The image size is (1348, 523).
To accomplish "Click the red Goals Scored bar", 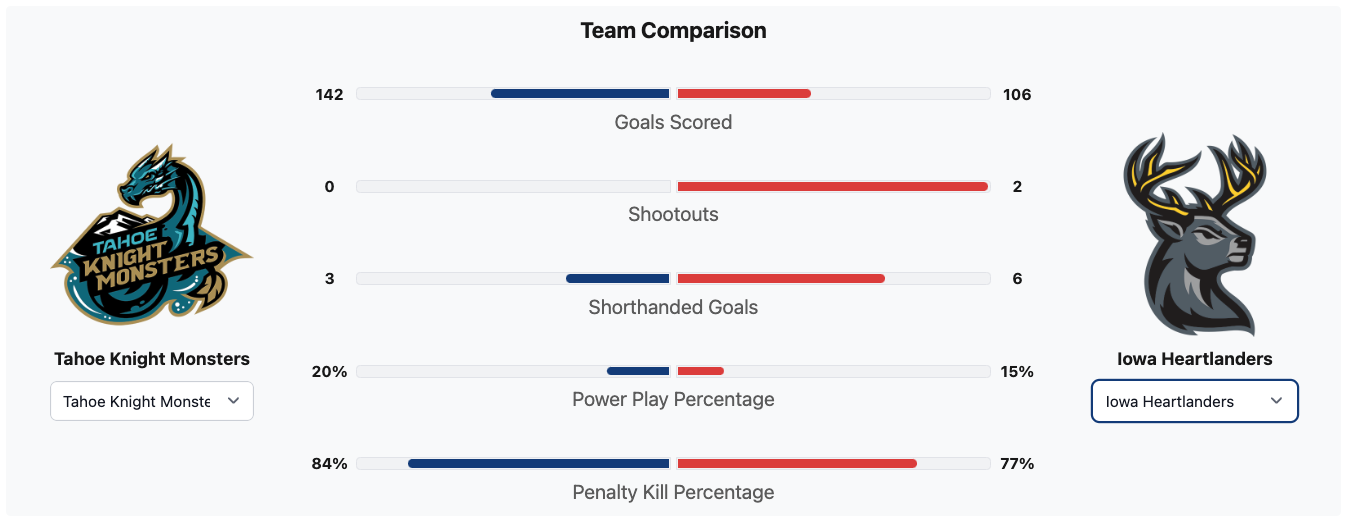I will [x=744, y=94].
